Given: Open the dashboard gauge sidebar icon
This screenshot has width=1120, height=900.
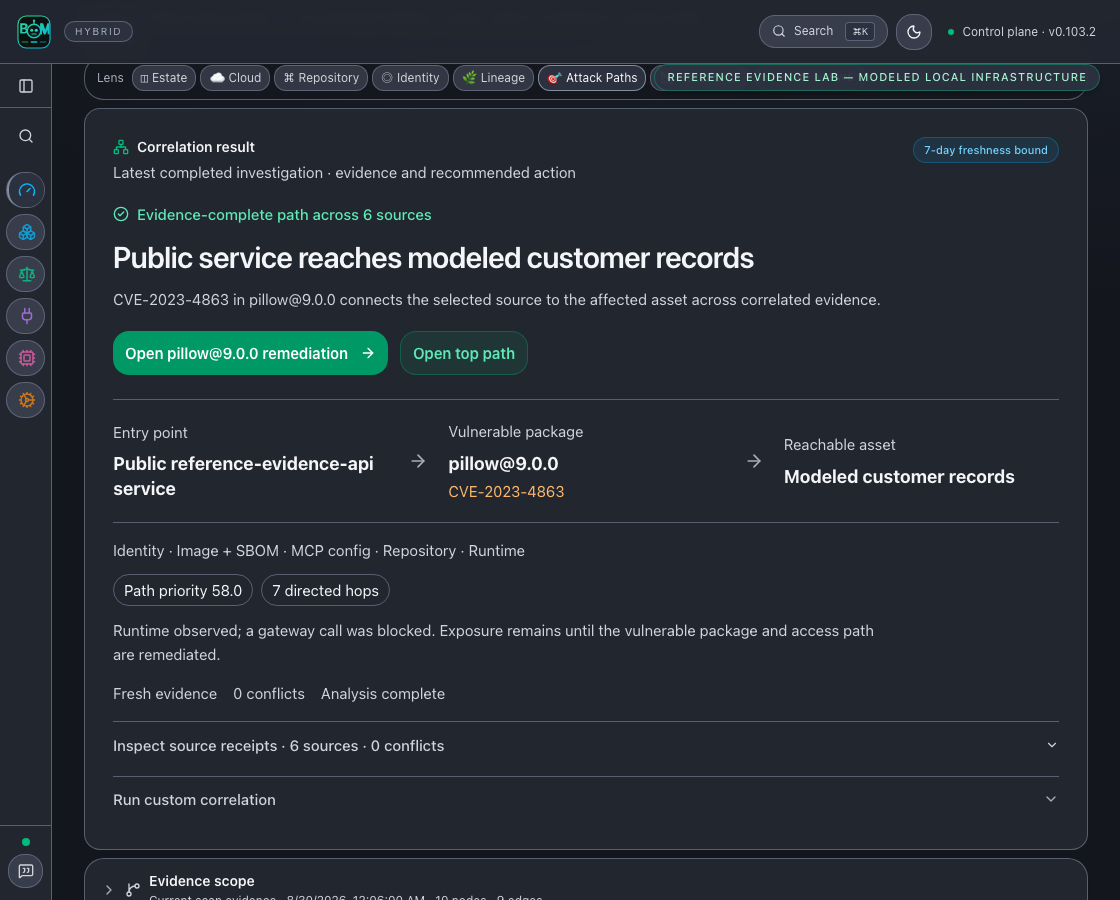Looking at the screenshot, I should click(26, 191).
